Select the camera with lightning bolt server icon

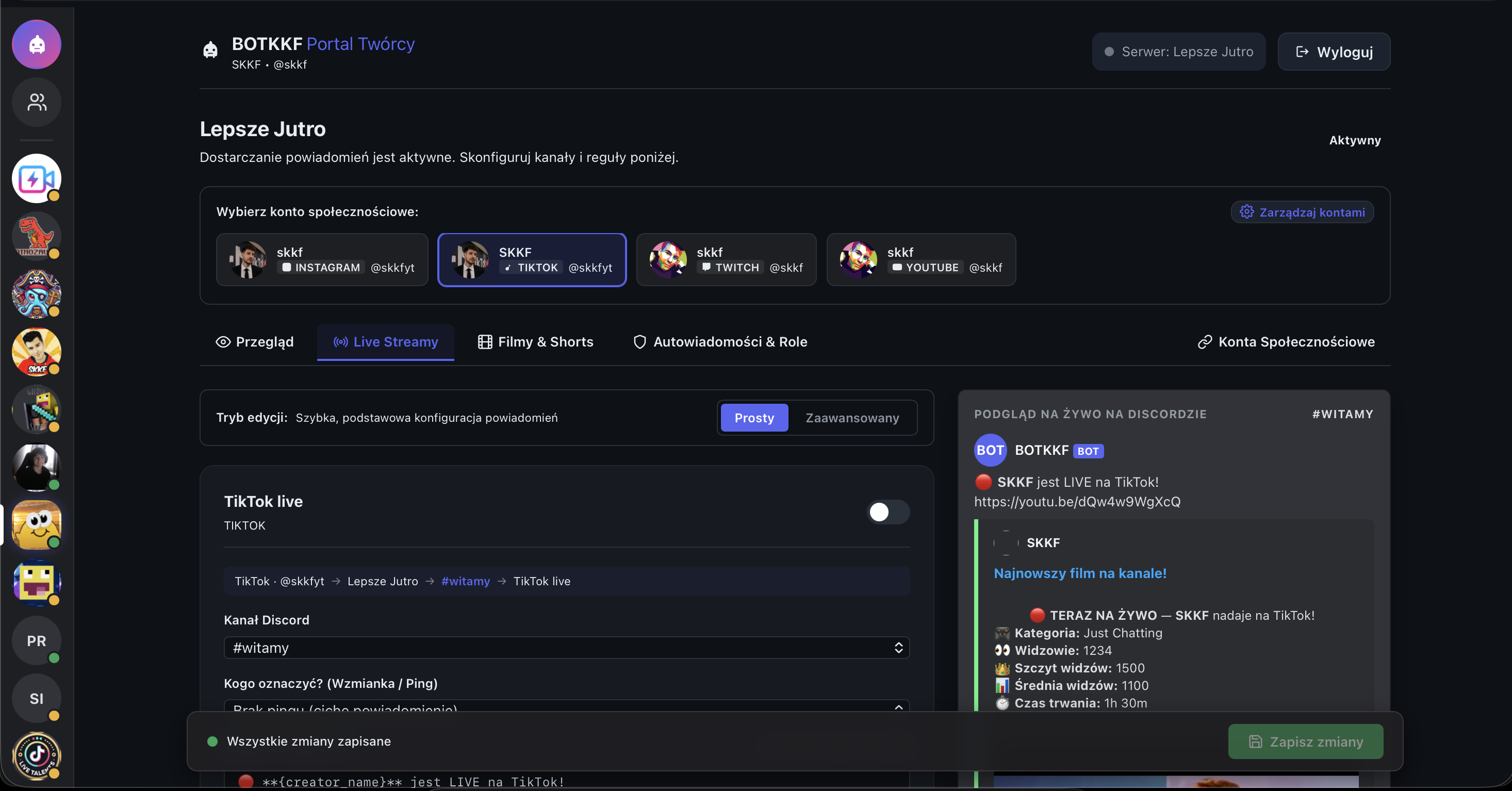tap(37, 178)
